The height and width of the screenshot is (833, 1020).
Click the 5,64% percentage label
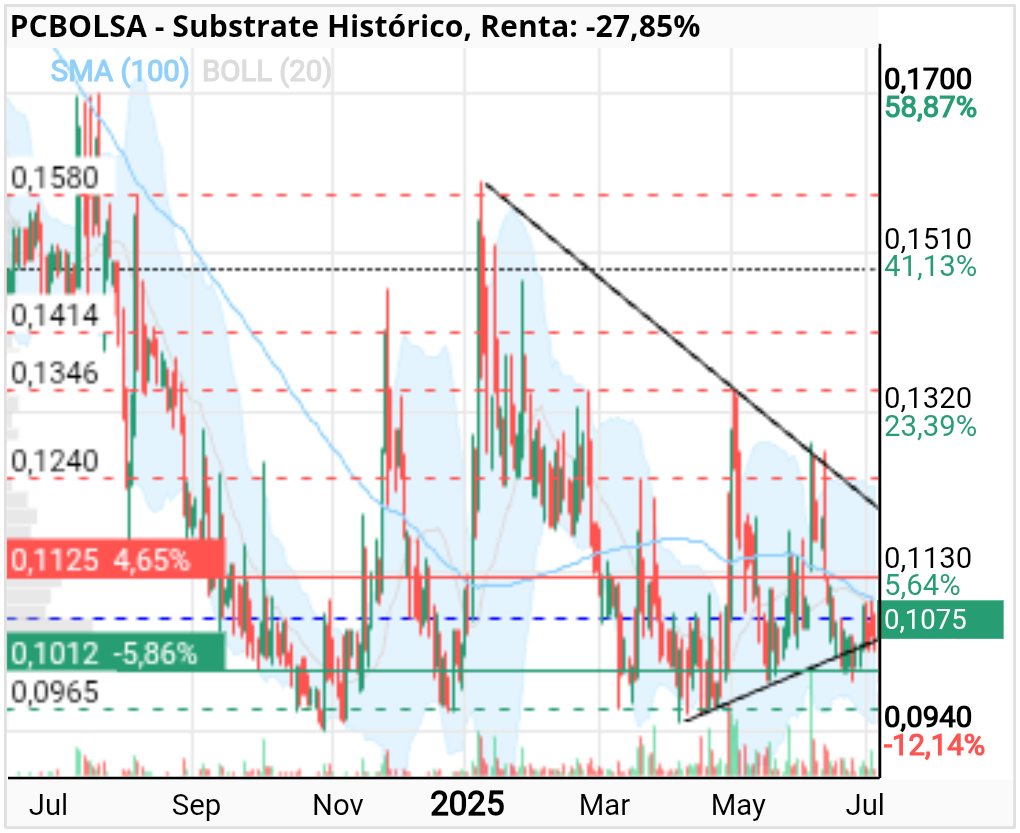point(922,586)
